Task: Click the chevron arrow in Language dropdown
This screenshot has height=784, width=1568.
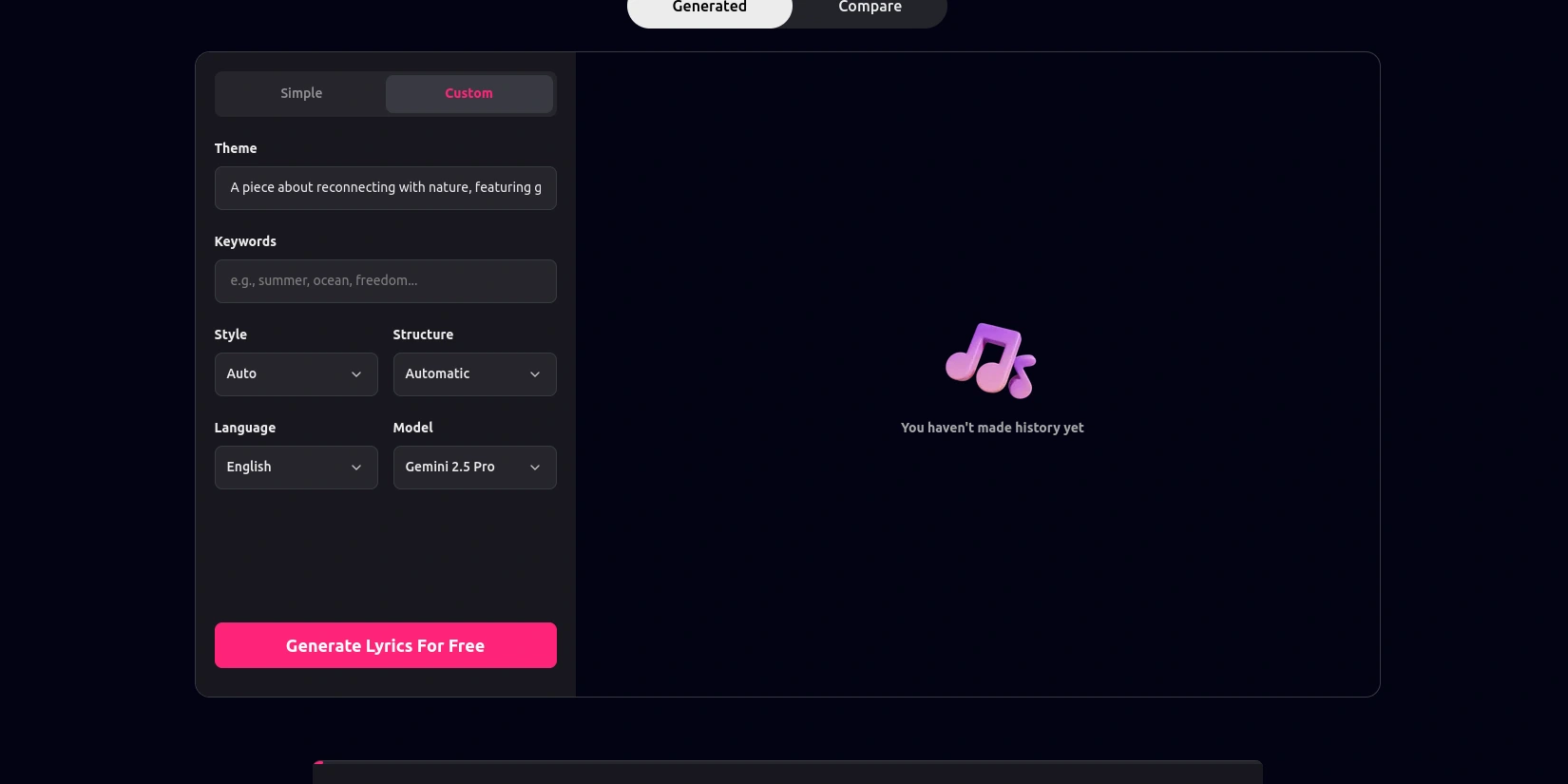Action: [356, 468]
